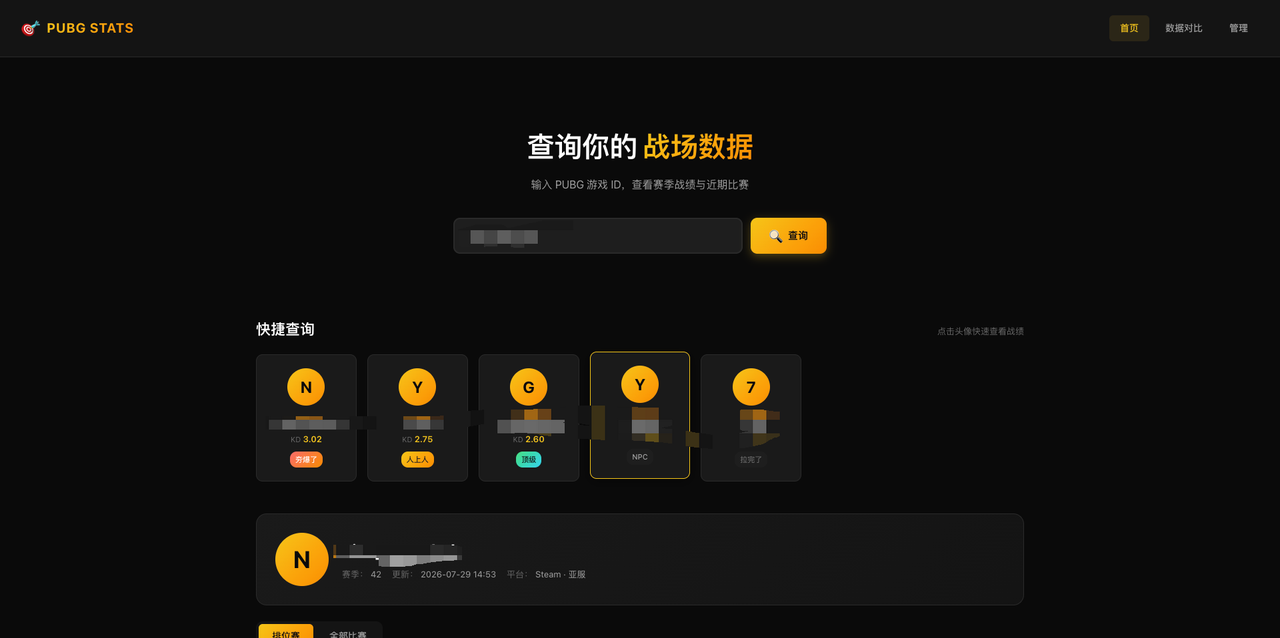Click the large N profile avatar
This screenshot has width=1280, height=638.
click(x=302, y=560)
